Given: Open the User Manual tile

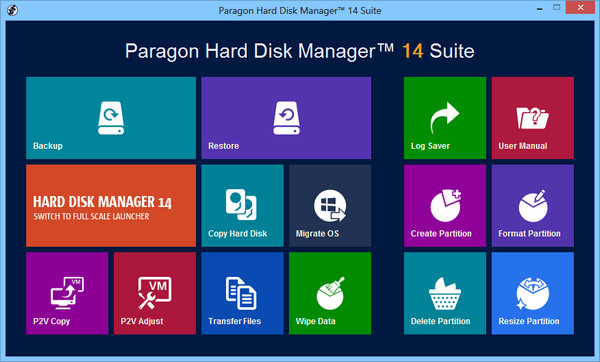Looking at the screenshot, I should point(533,118).
